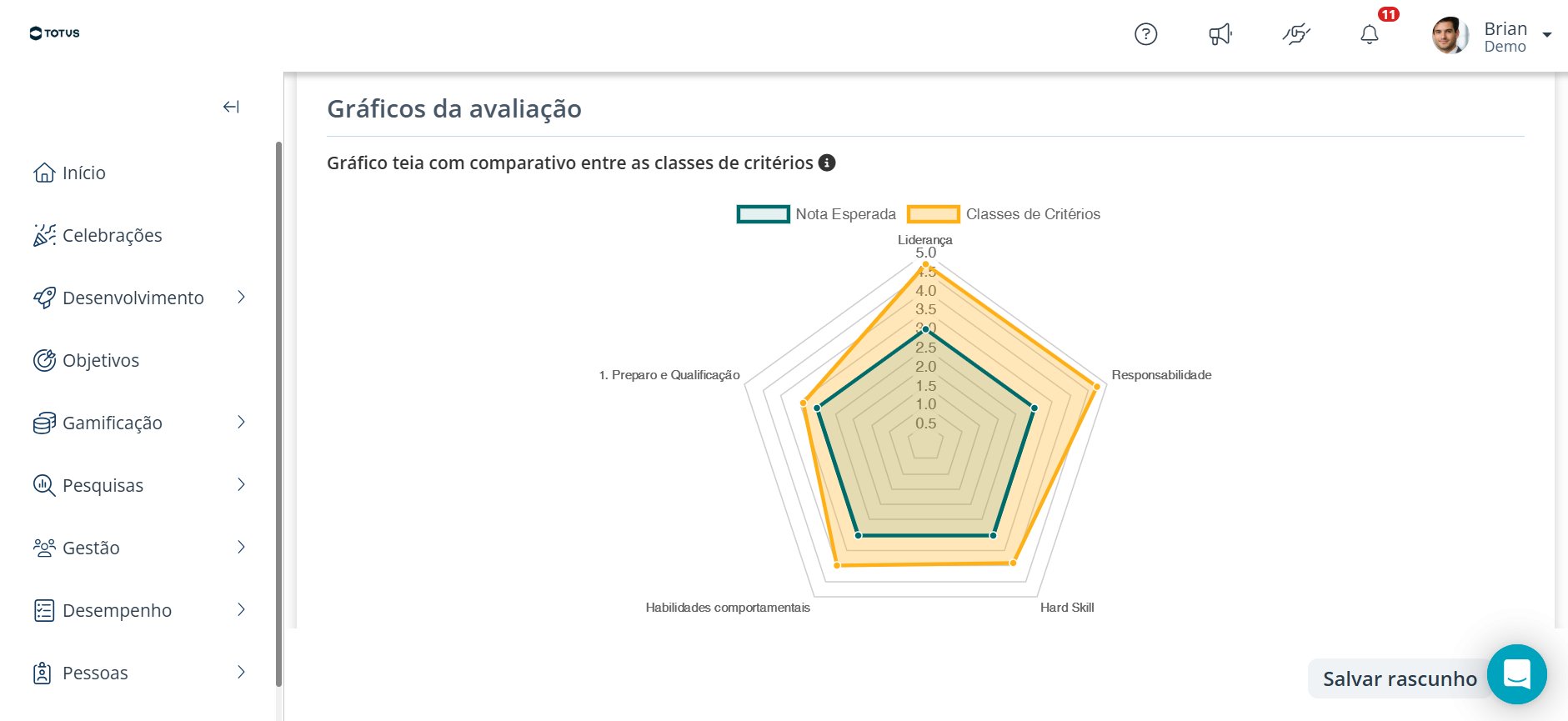1568x721 pixels.
Task: Click the Totvs logo
Action: click(x=55, y=33)
